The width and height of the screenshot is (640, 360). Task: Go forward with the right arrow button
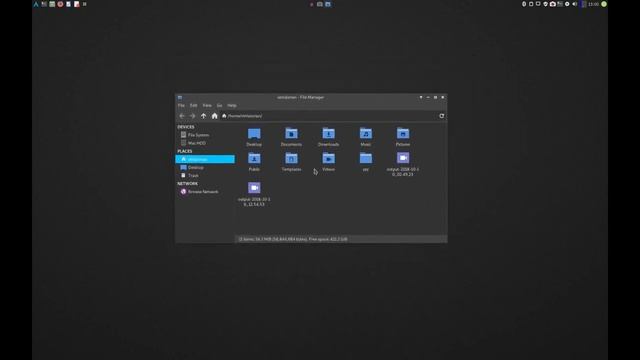tap(192, 116)
